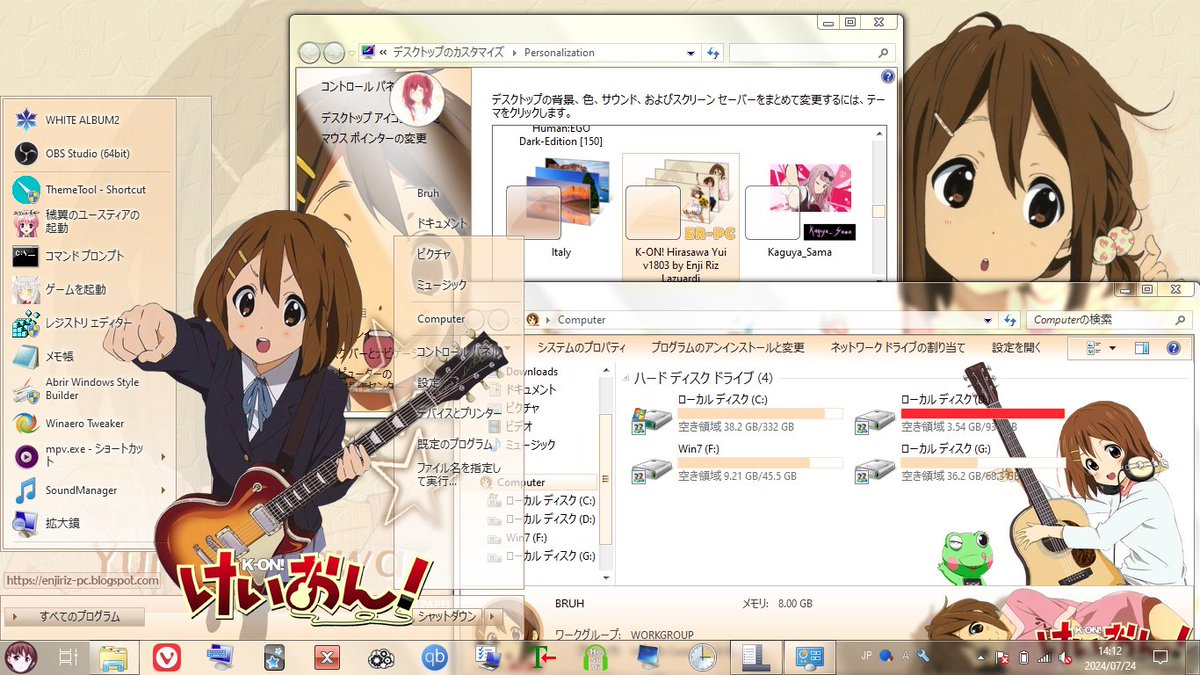1200x675 pixels.
Task: Click the すべてのプログラム button
Action: click(x=75, y=616)
